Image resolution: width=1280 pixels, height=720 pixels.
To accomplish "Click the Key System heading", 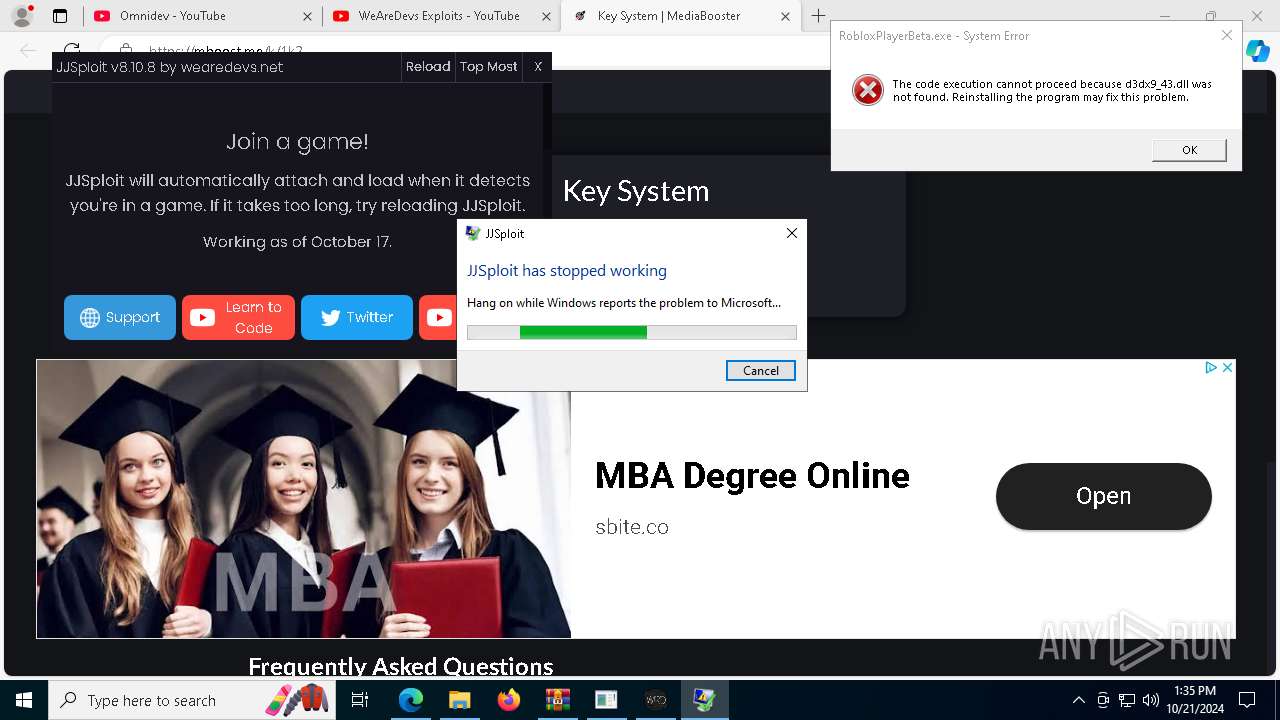I will coord(636,190).
